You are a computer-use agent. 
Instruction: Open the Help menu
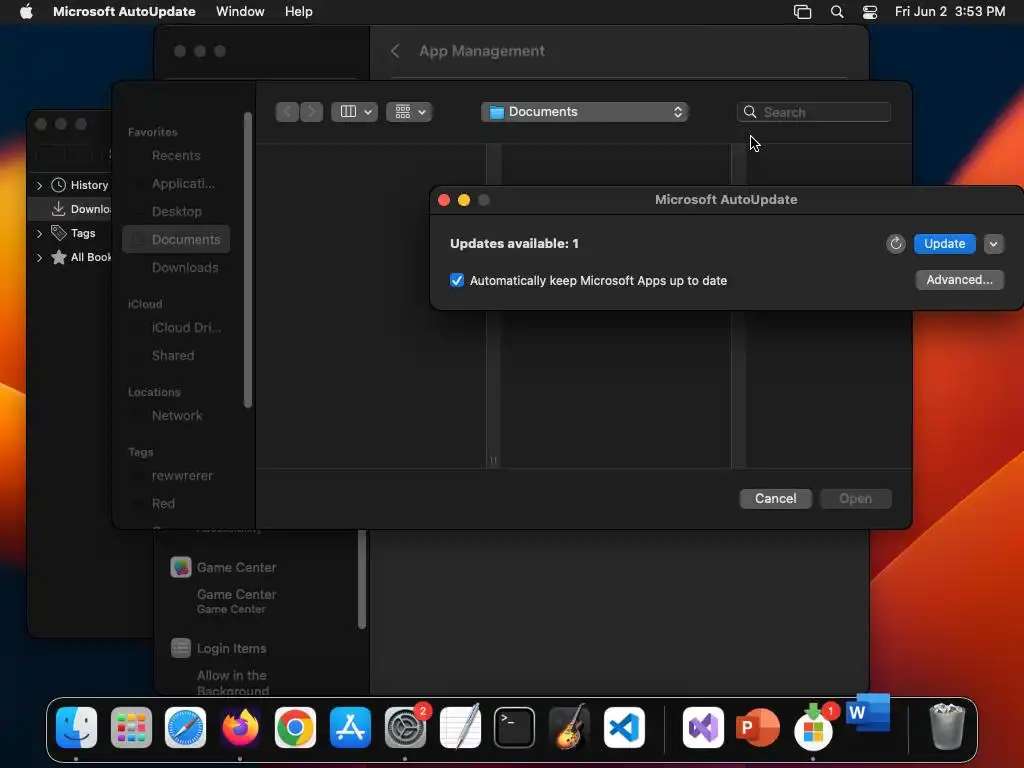pyautogui.click(x=298, y=12)
